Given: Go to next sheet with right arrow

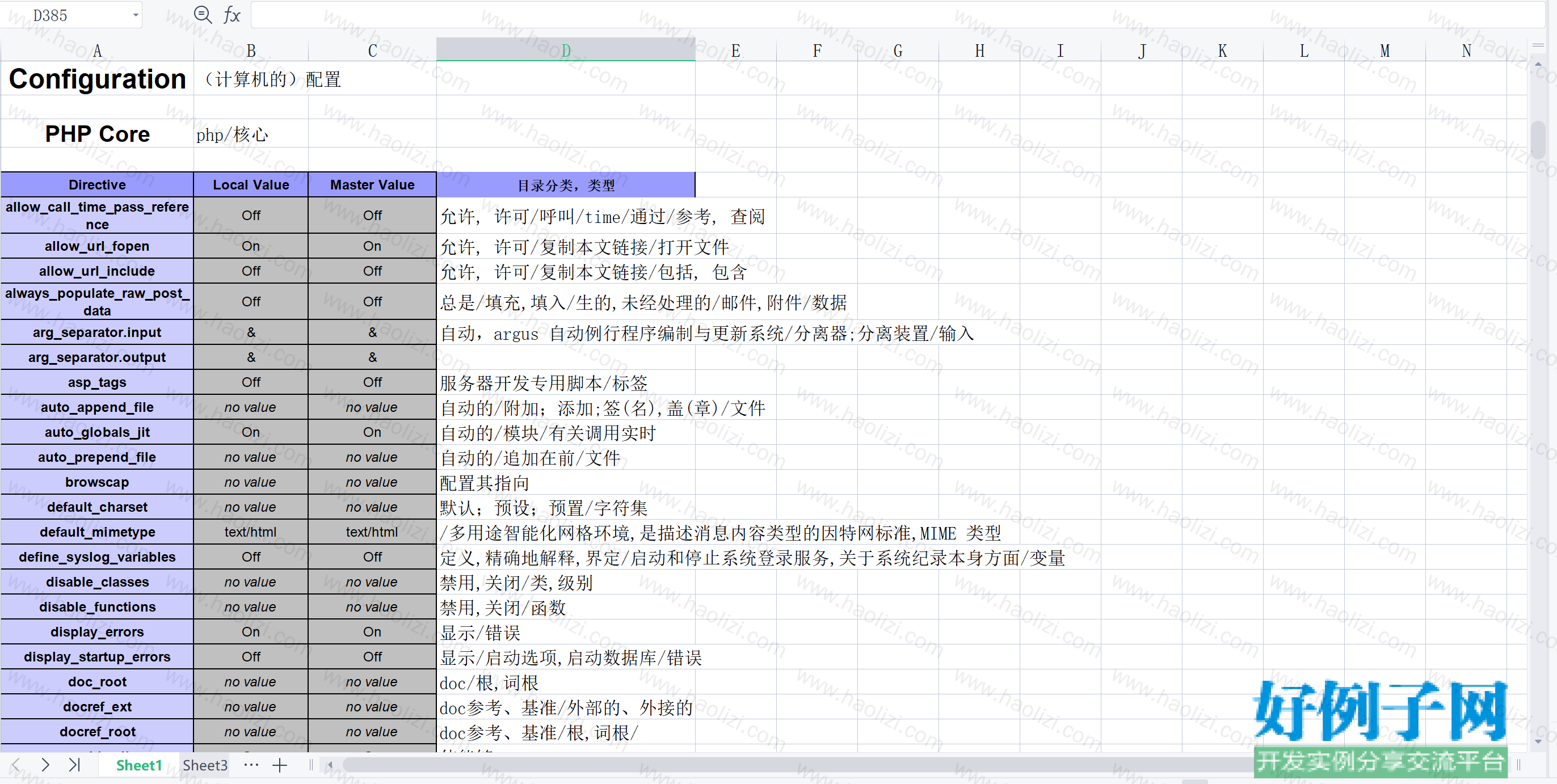Looking at the screenshot, I should click(45, 765).
